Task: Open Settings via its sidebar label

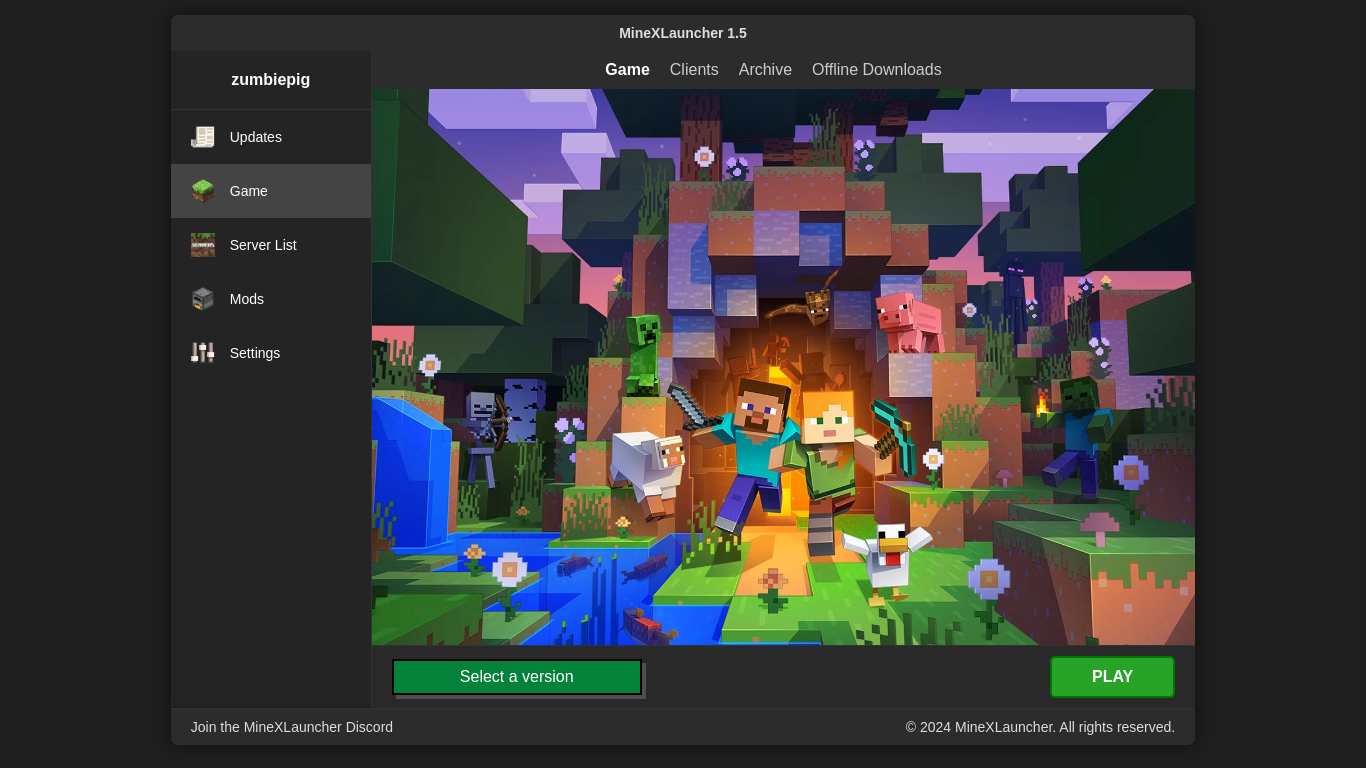Action: pyautogui.click(x=255, y=353)
